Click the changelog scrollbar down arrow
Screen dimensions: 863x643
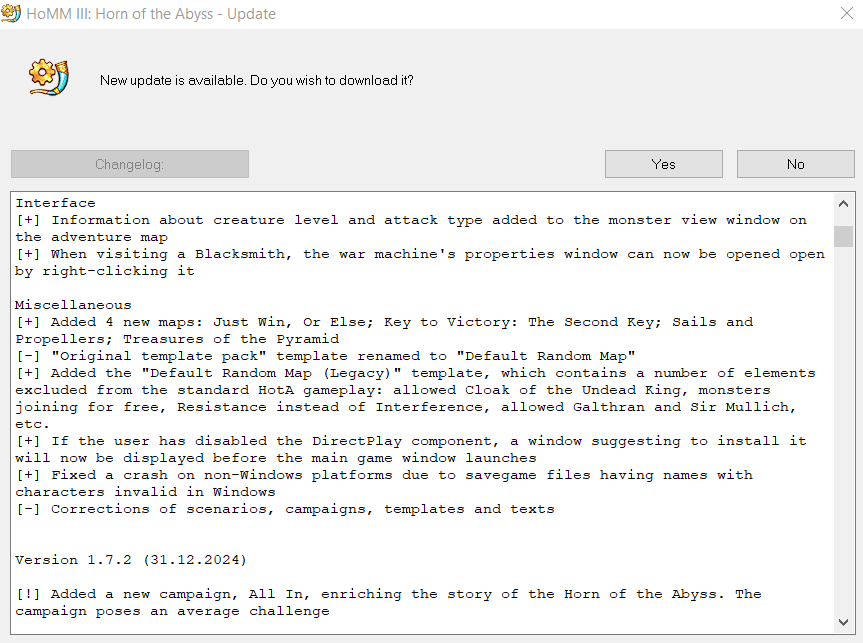tap(843, 622)
